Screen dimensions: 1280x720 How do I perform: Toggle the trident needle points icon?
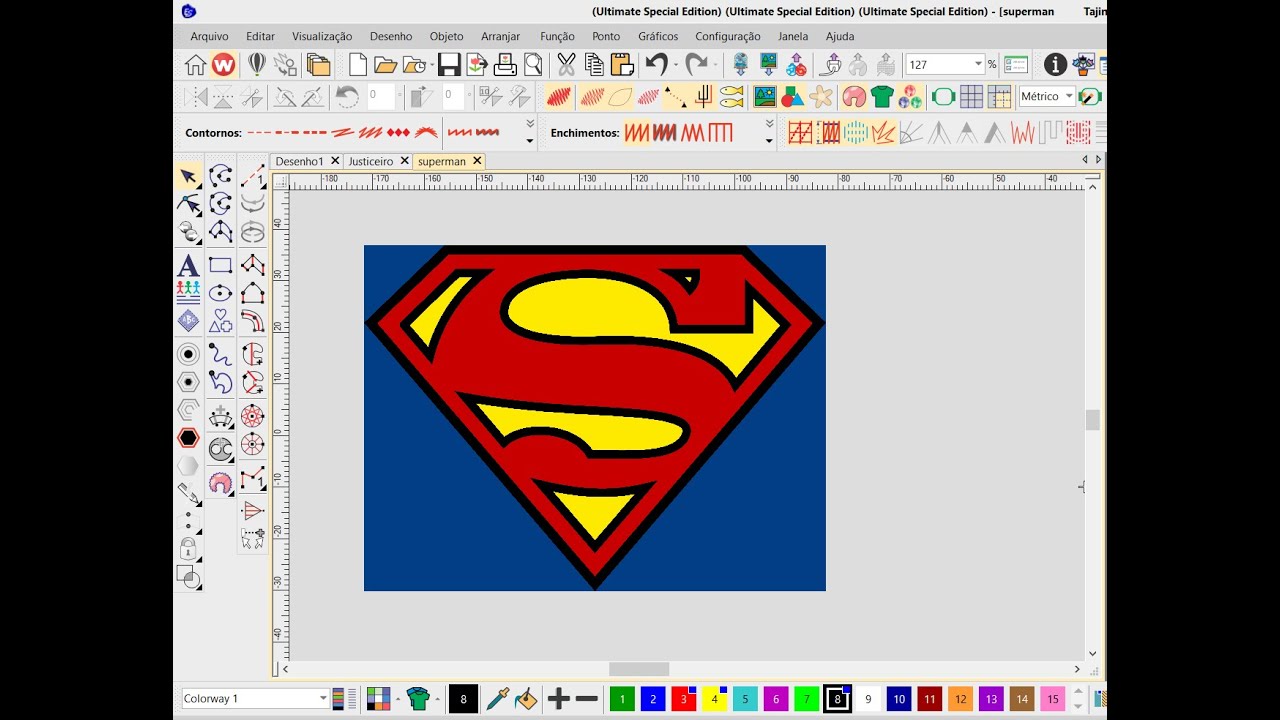click(704, 97)
